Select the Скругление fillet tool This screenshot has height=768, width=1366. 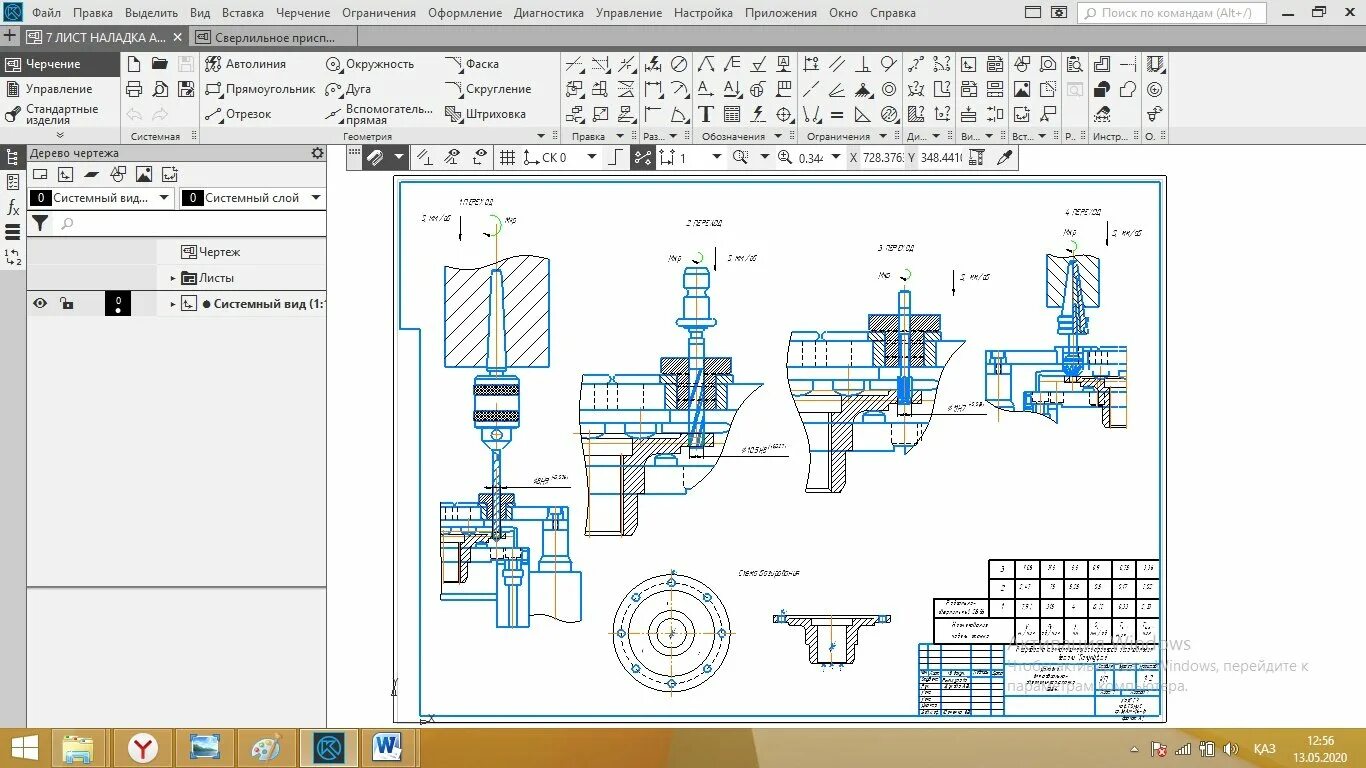[x=488, y=89]
